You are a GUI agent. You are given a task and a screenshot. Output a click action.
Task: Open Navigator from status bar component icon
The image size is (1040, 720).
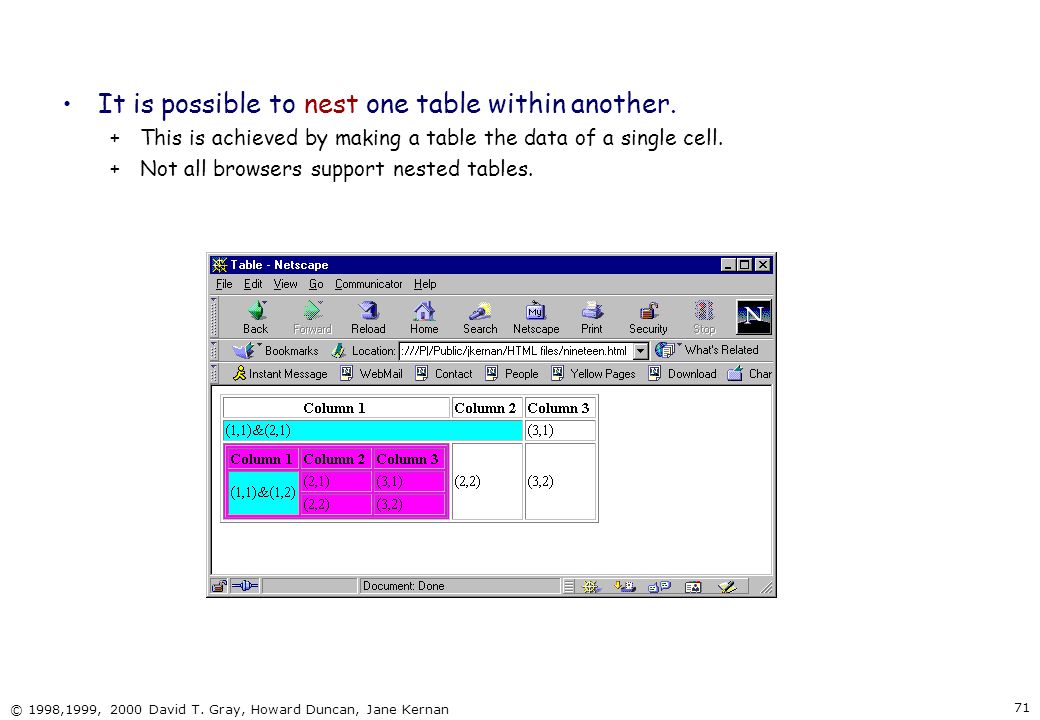[x=590, y=586]
